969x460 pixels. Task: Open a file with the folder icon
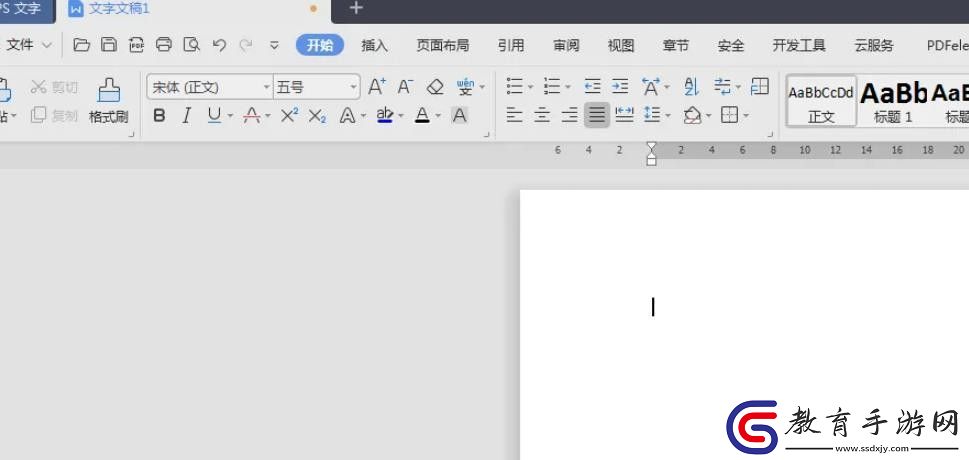(82, 45)
